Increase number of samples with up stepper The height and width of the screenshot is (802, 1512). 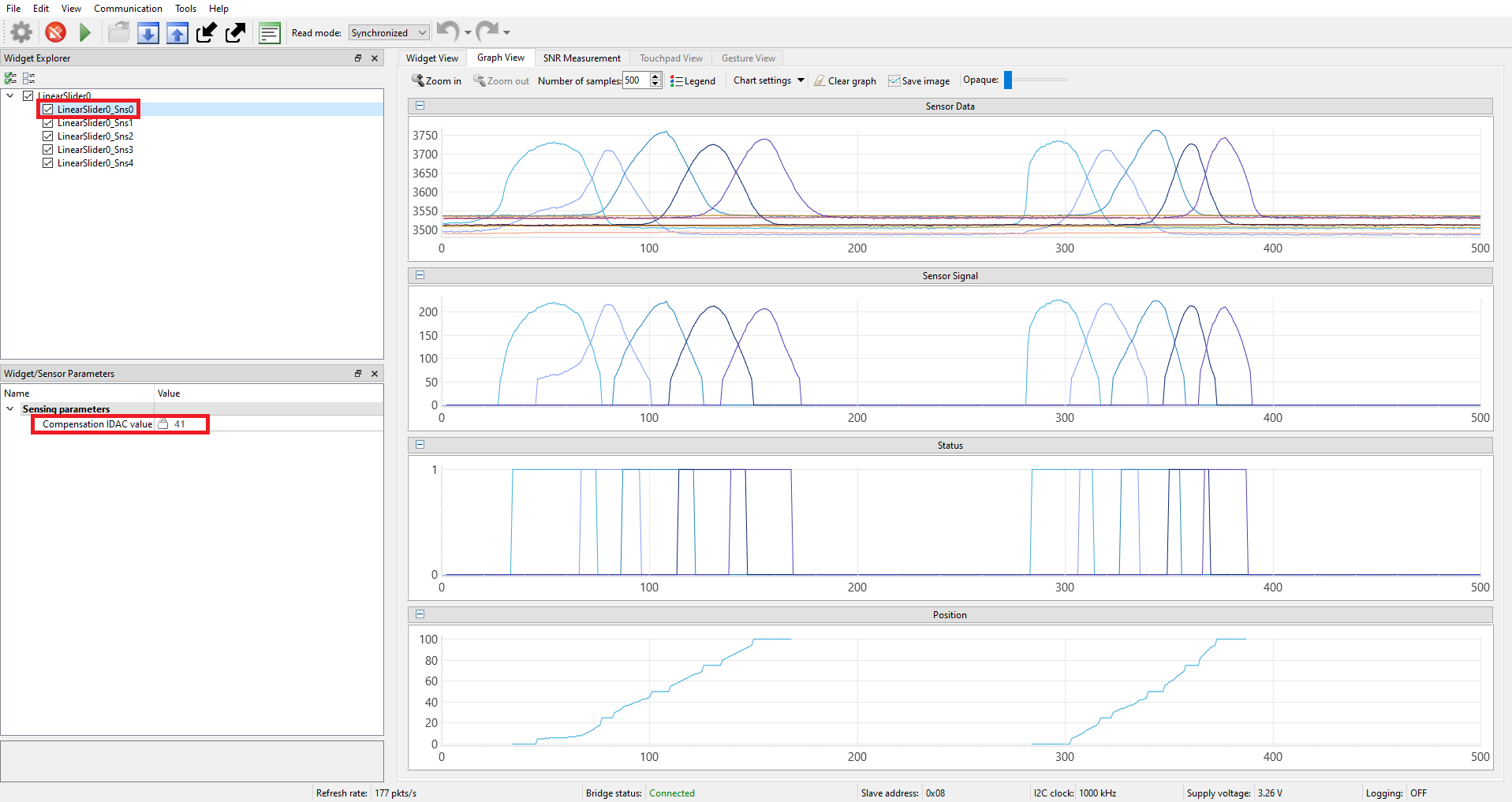[655, 76]
